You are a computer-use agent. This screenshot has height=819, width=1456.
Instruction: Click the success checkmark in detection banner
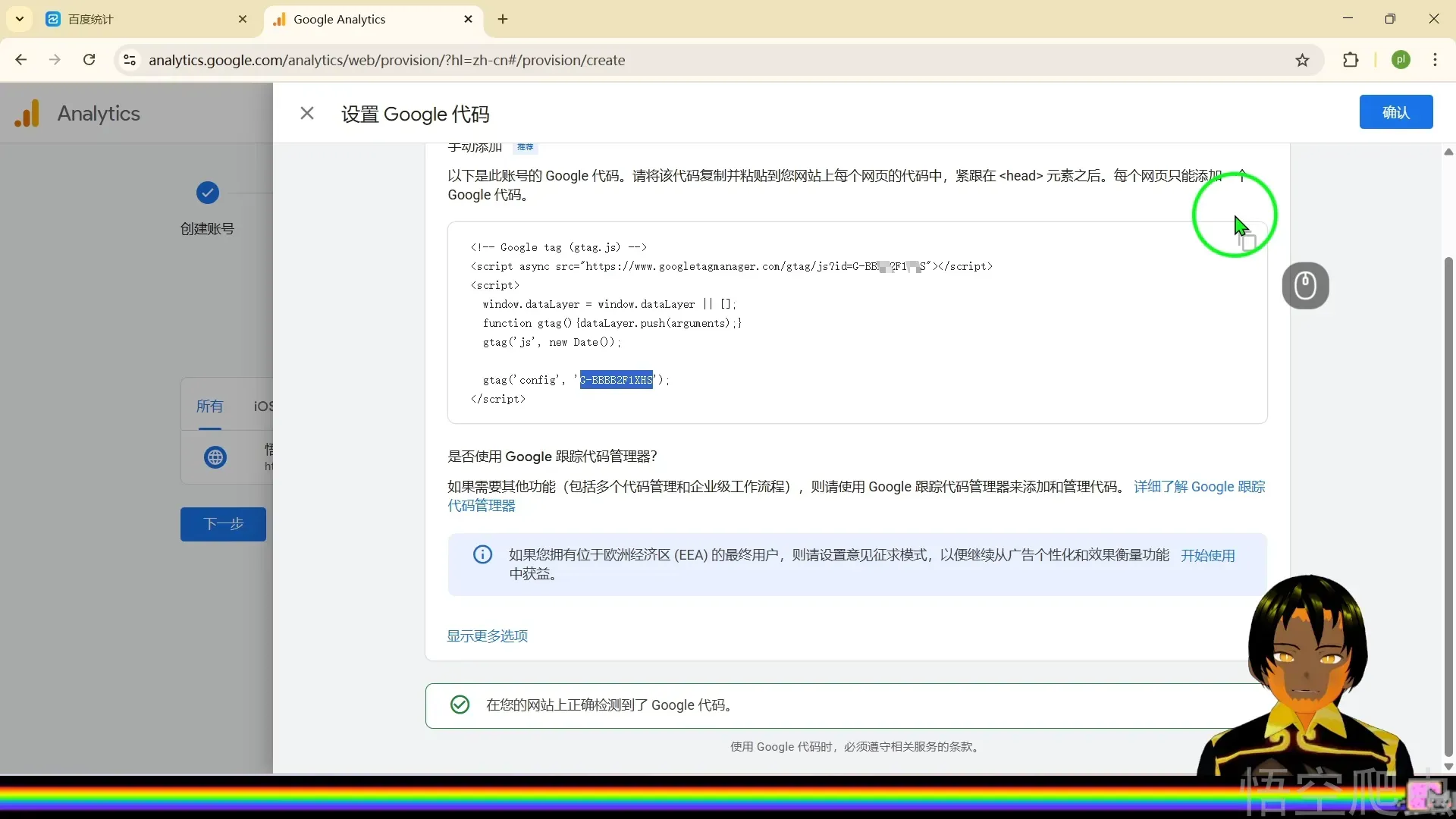460,704
